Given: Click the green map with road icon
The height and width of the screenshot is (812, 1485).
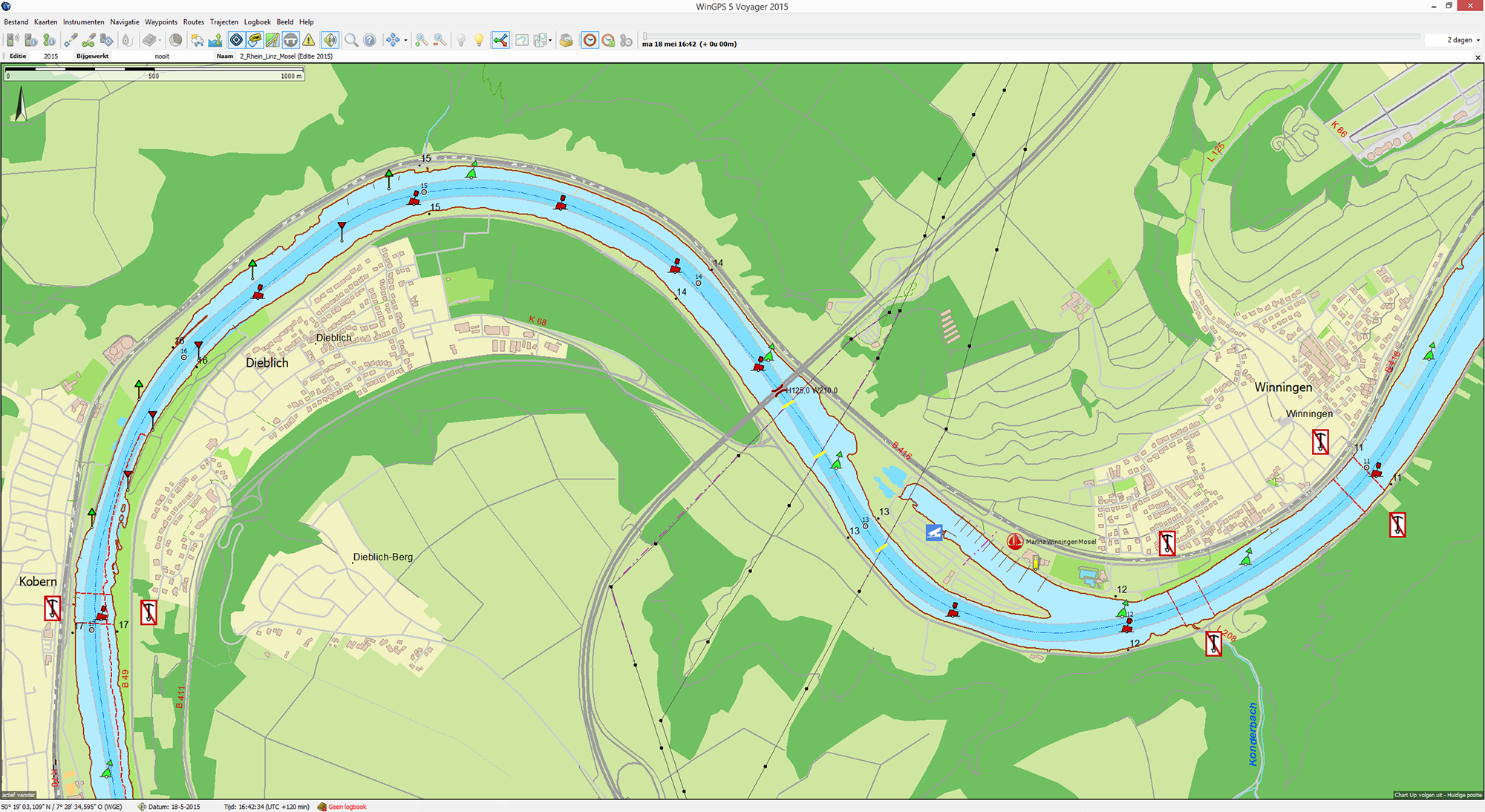Looking at the screenshot, I should (x=272, y=40).
